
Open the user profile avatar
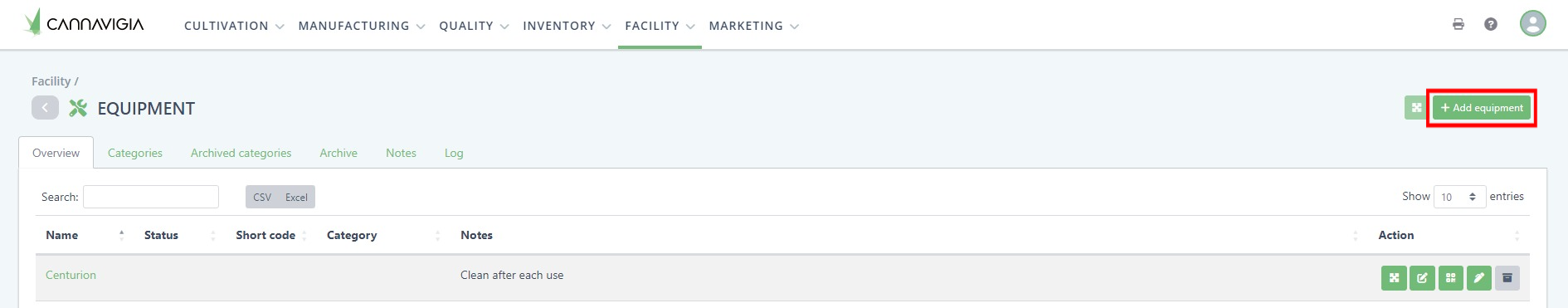tap(1533, 23)
